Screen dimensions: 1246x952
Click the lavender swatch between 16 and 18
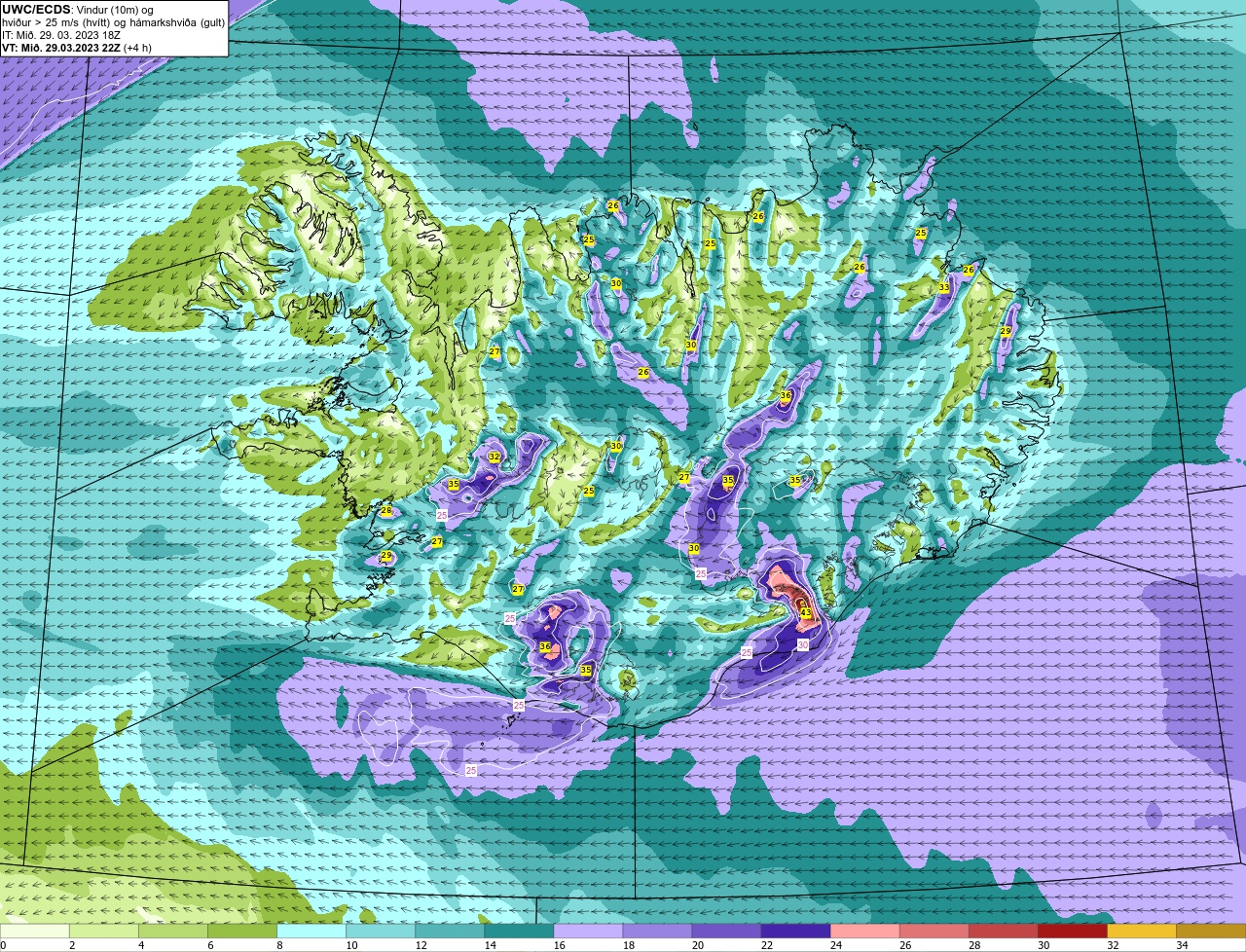(x=588, y=931)
